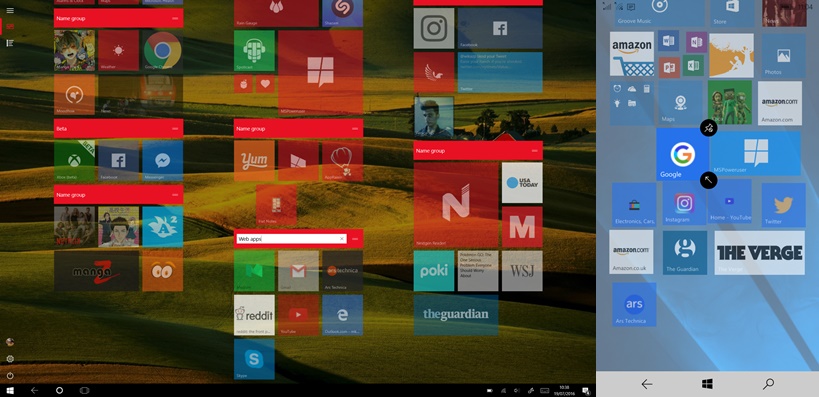Screen dimensions: 819x397
Task: Open the hamburger menu in Start
Action: tap(10, 10)
